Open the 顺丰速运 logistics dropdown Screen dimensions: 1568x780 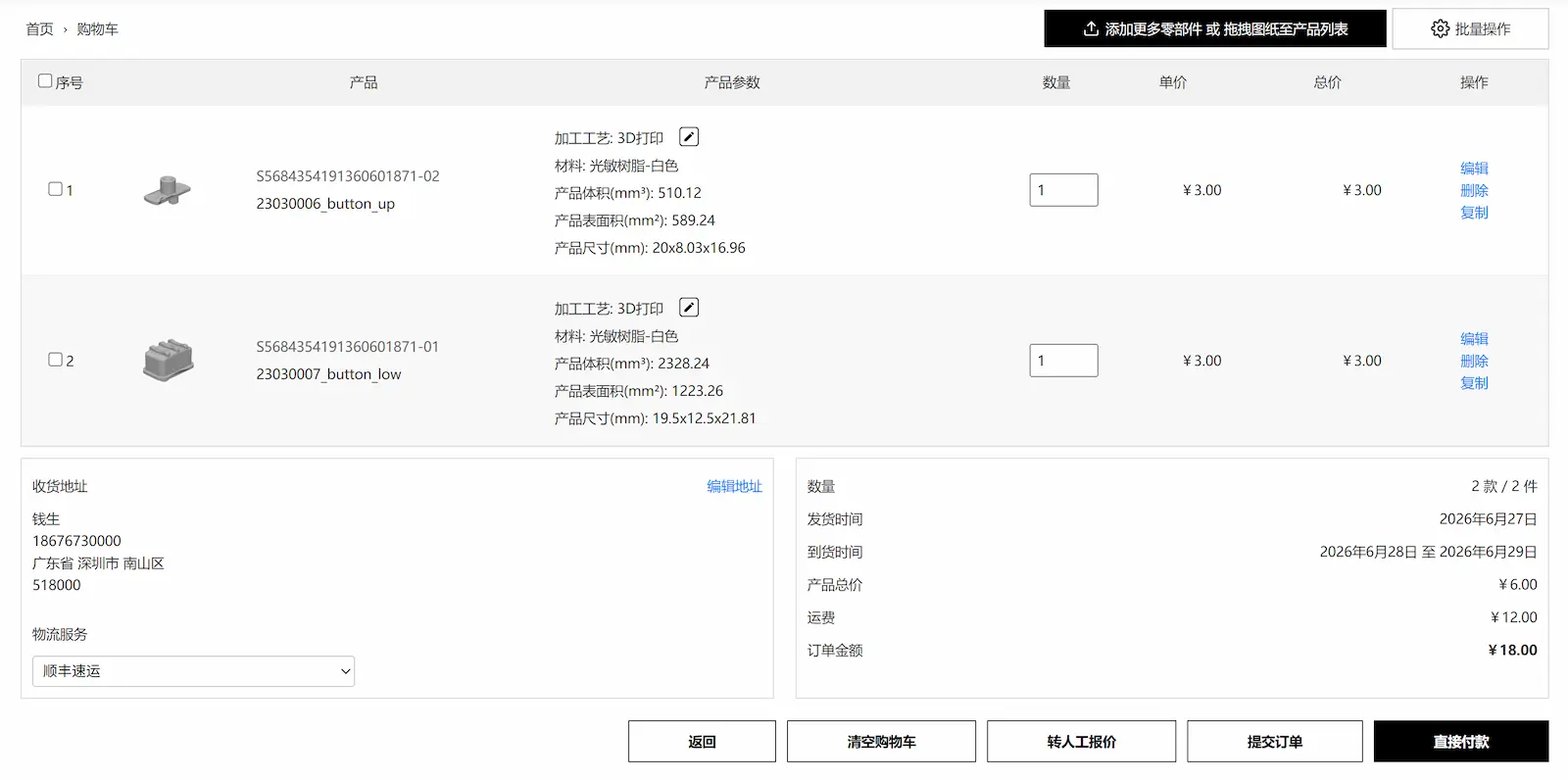point(193,671)
